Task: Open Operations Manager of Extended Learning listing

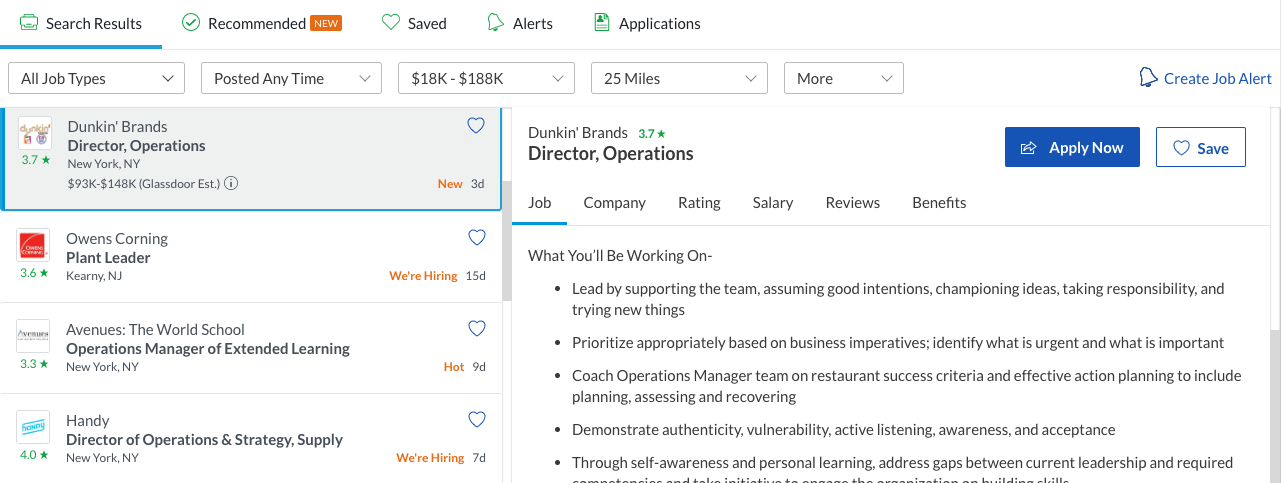Action: coord(208,349)
